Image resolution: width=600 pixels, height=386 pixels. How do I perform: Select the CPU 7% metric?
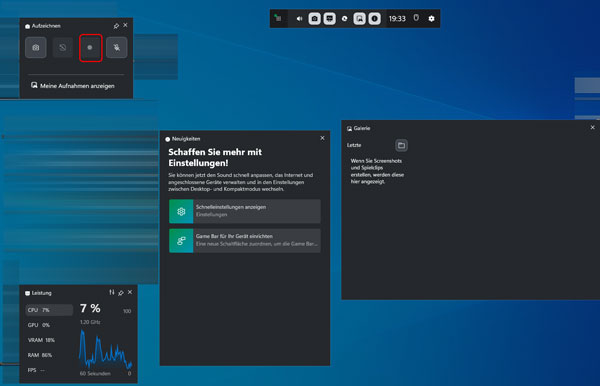(49, 310)
